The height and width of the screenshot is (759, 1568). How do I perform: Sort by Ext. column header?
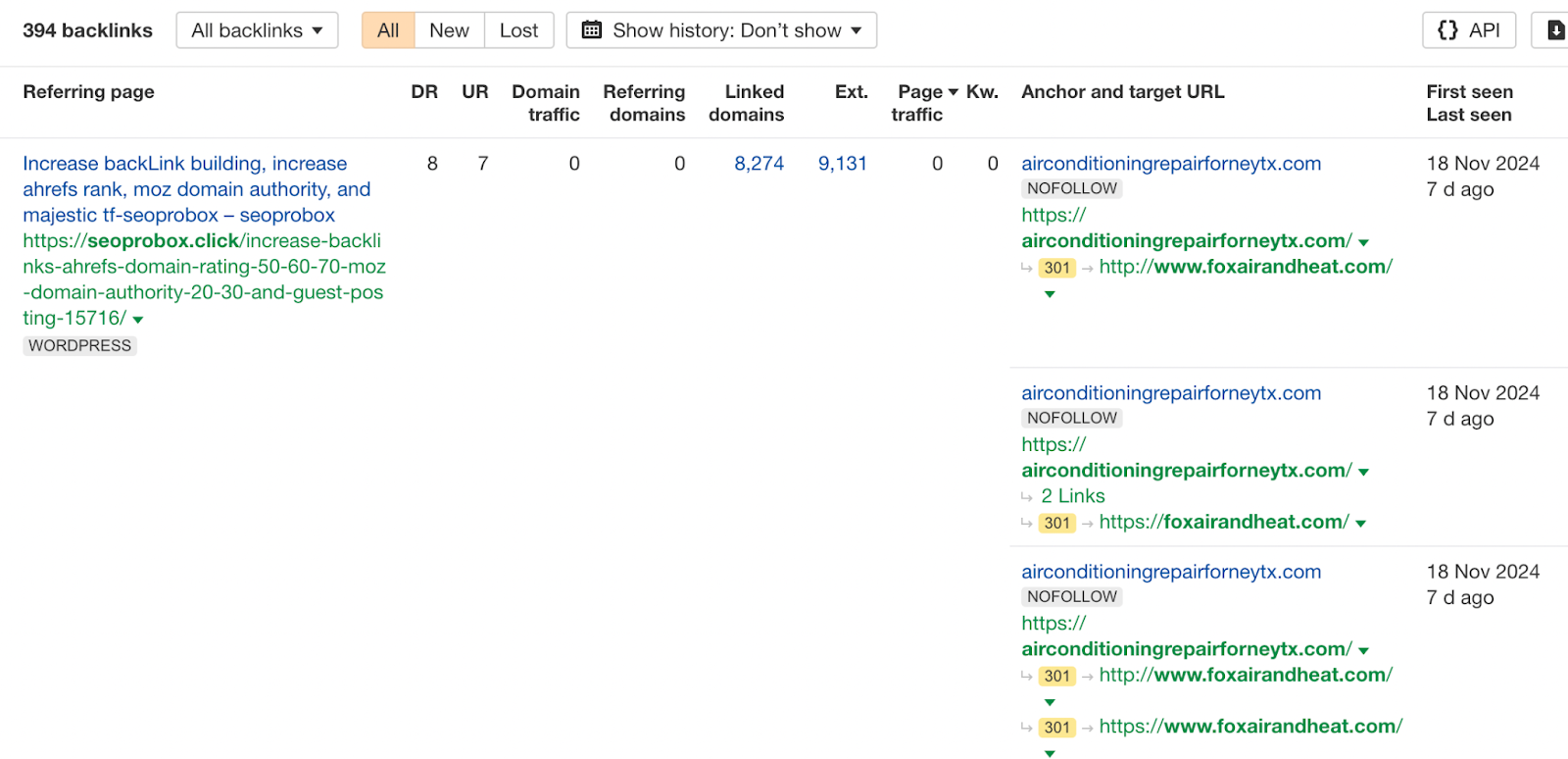coord(852,92)
